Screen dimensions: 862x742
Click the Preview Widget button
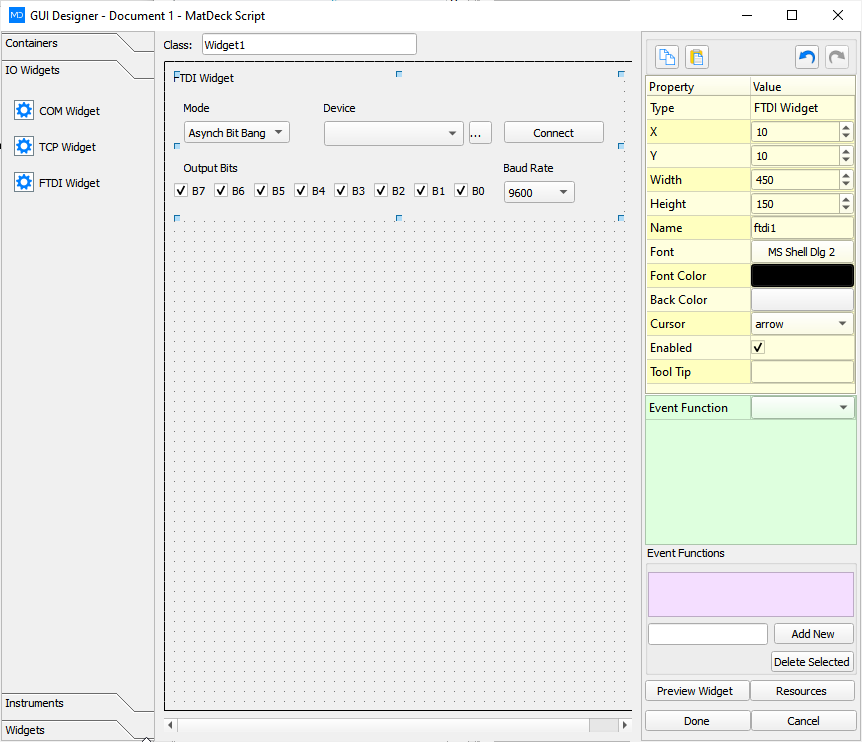pyautogui.click(x=696, y=690)
